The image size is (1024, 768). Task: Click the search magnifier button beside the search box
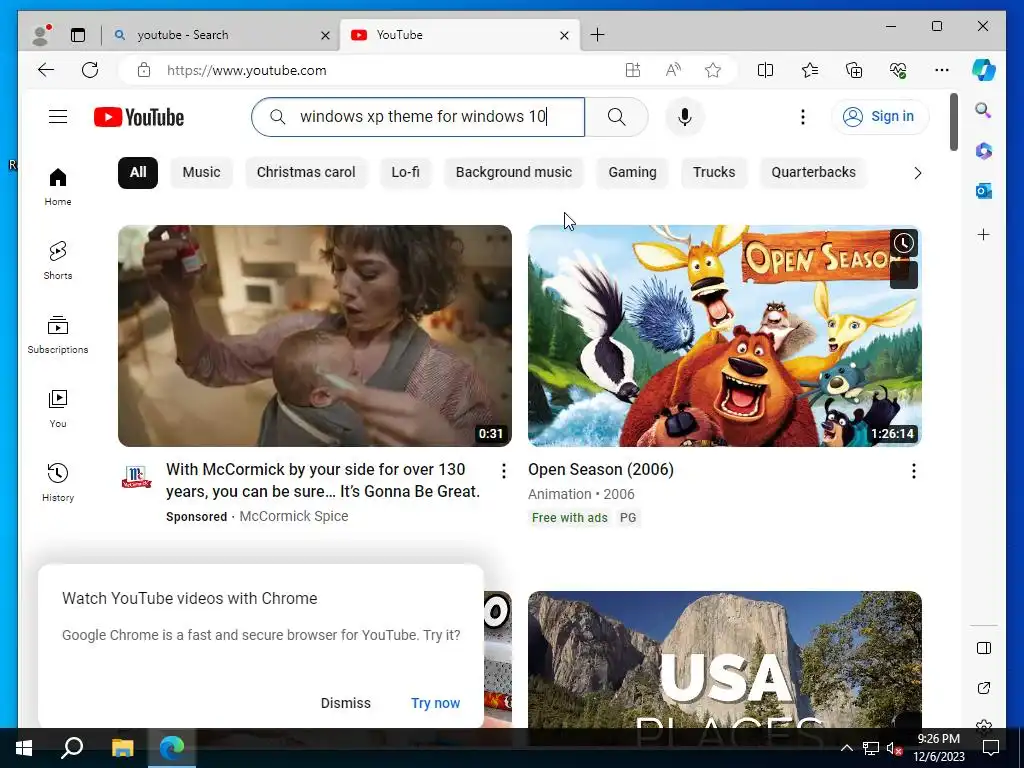pos(616,117)
